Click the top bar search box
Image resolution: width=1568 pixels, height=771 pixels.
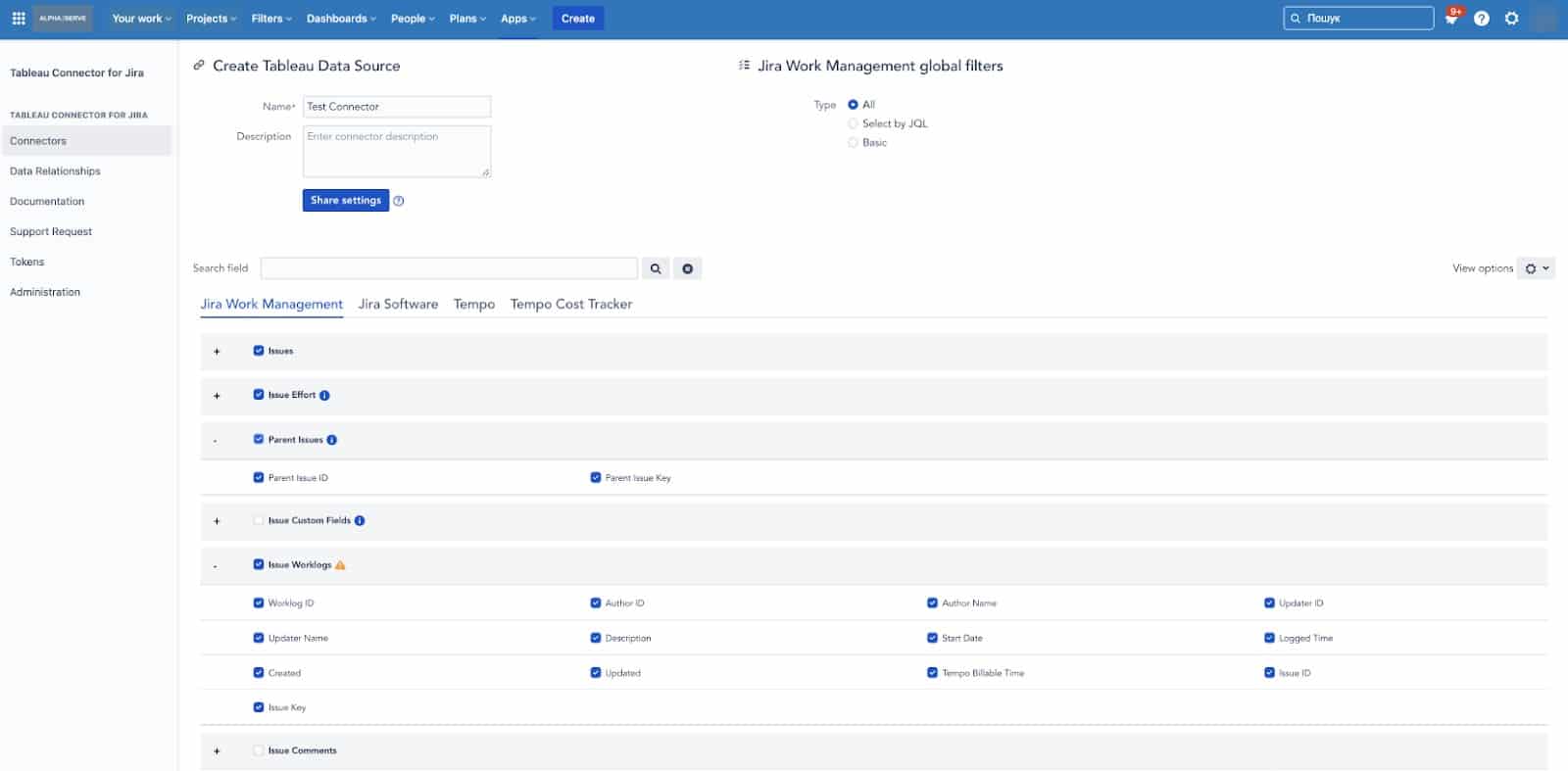click(x=1358, y=19)
